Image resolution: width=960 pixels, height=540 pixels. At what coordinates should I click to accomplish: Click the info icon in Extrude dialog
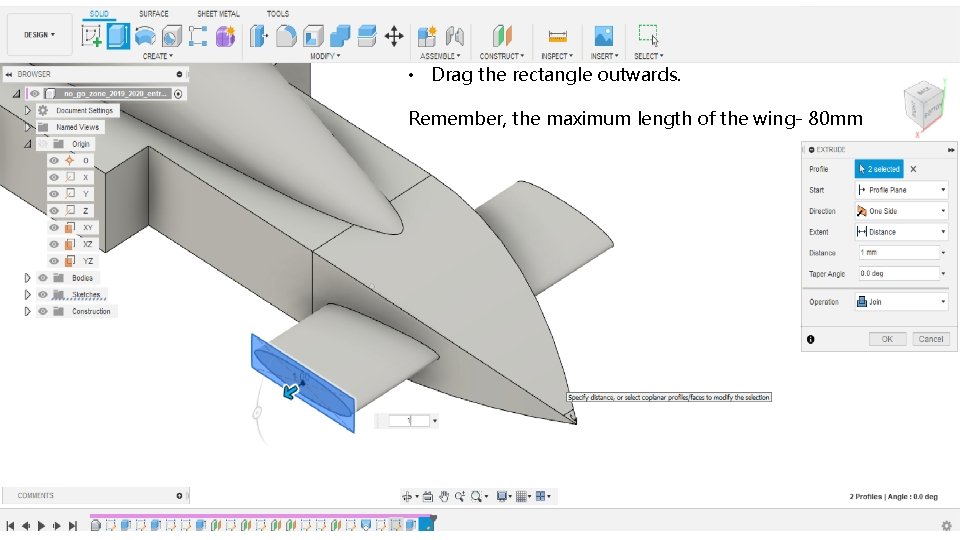click(811, 339)
